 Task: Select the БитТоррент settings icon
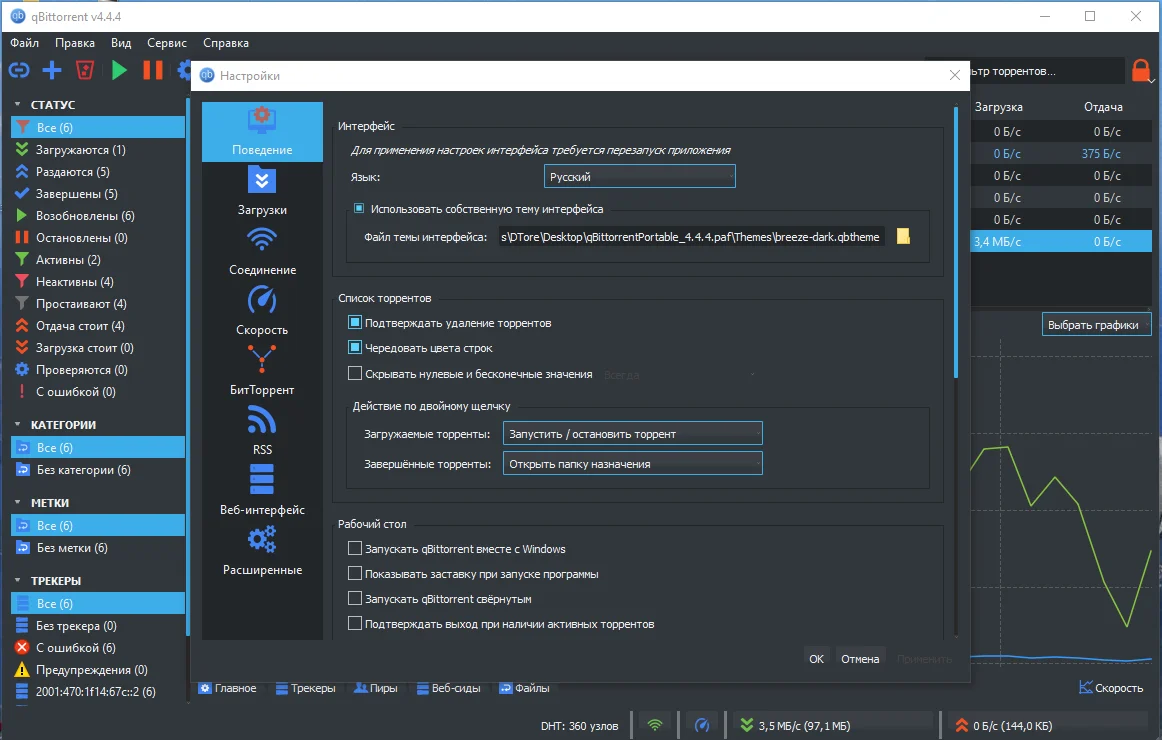coord(262,359)
